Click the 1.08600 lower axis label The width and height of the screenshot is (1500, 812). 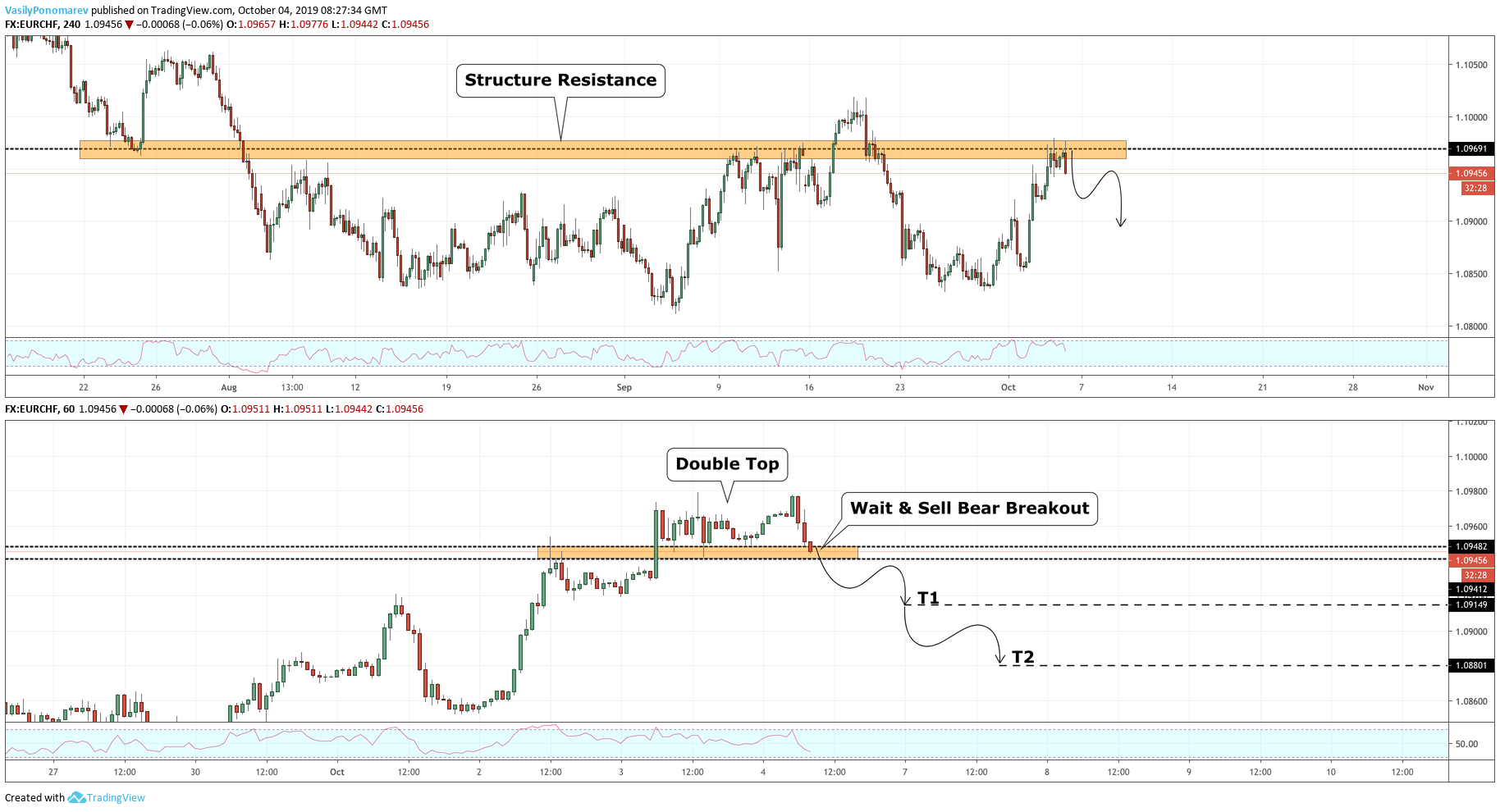click(x=1471, y=701)
